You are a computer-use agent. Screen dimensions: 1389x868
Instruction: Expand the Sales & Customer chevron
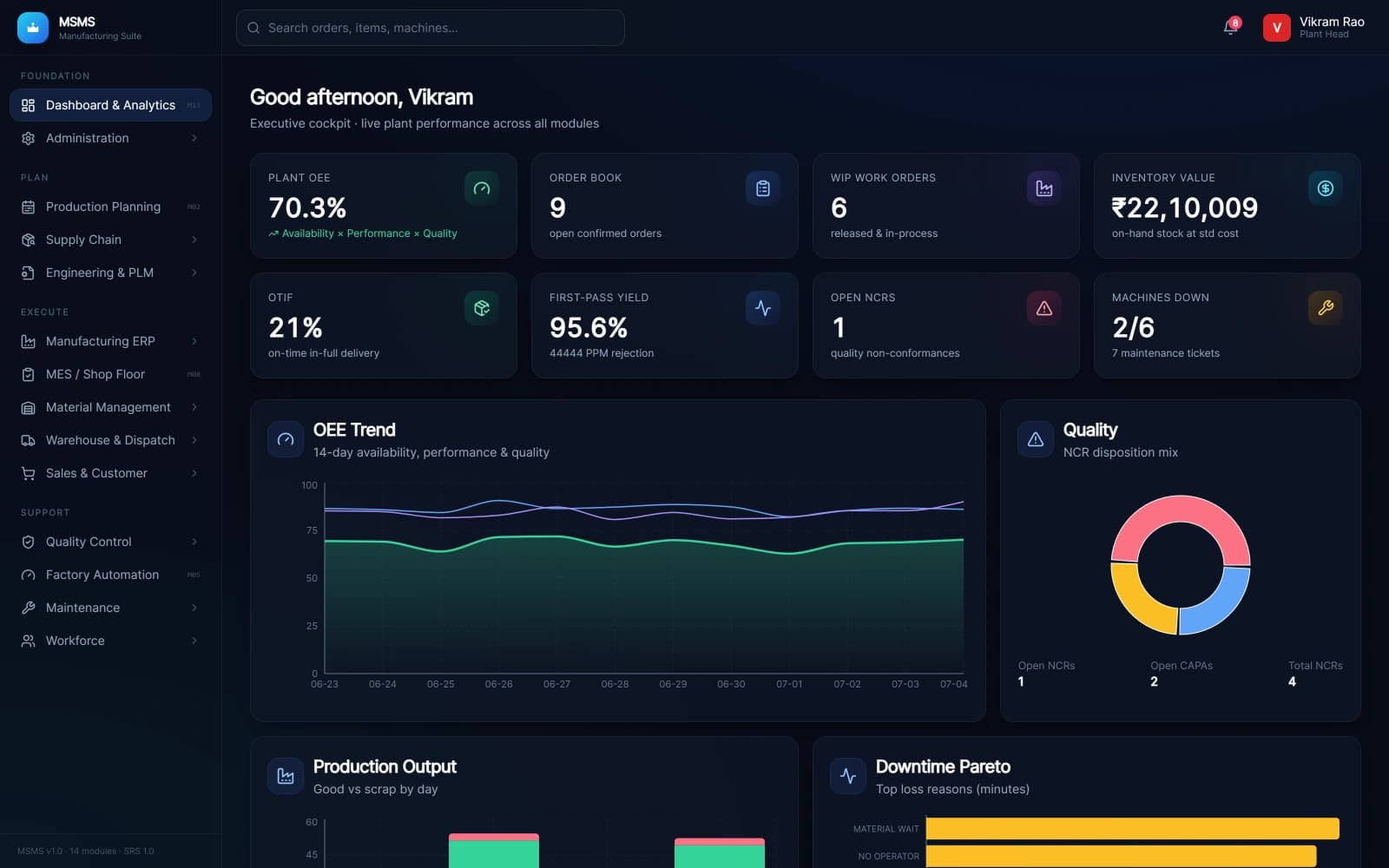194,473
